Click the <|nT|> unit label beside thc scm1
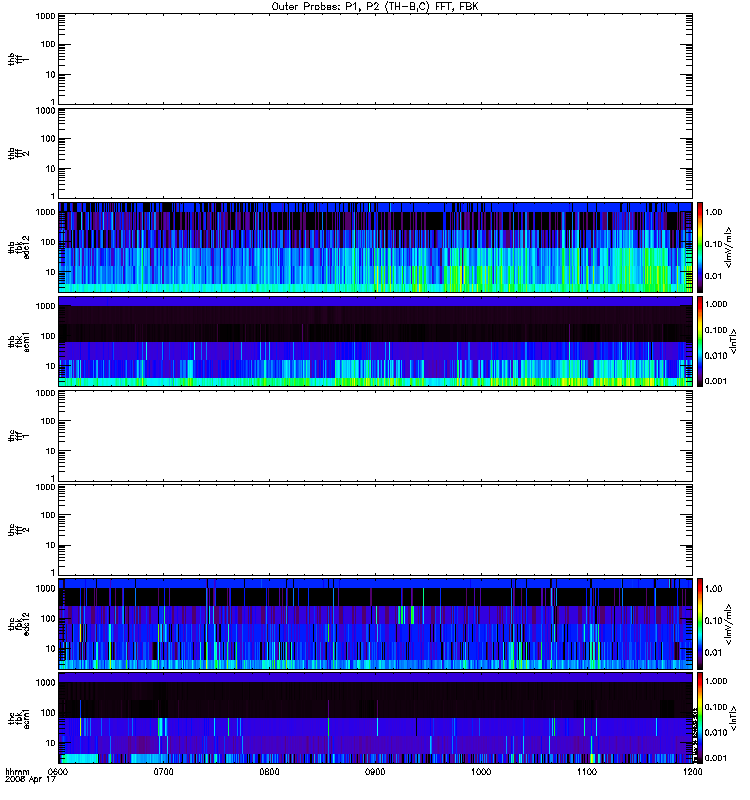750x800 pixels. pos(733,718)
